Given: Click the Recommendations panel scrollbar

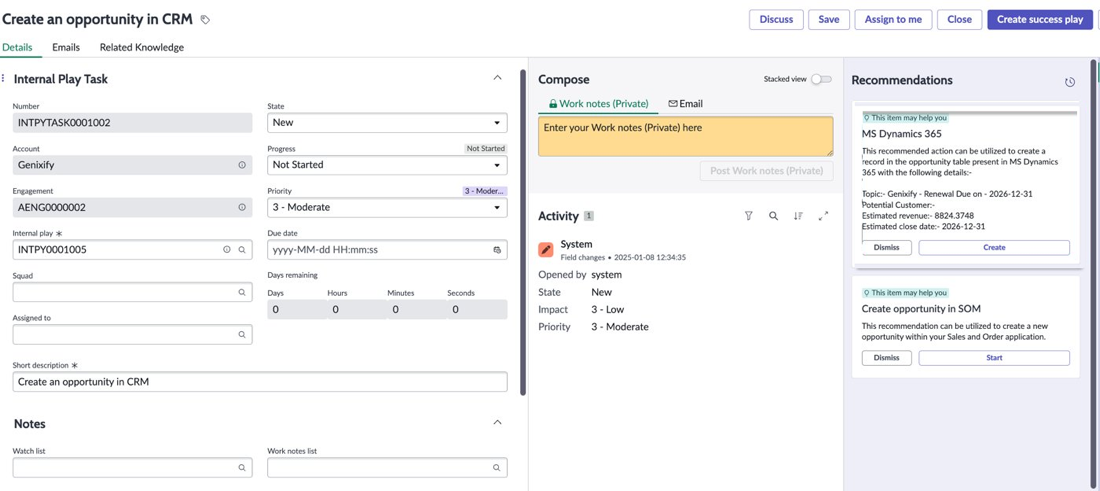Looking at the screenshot, I should (x=1094, y=274).
